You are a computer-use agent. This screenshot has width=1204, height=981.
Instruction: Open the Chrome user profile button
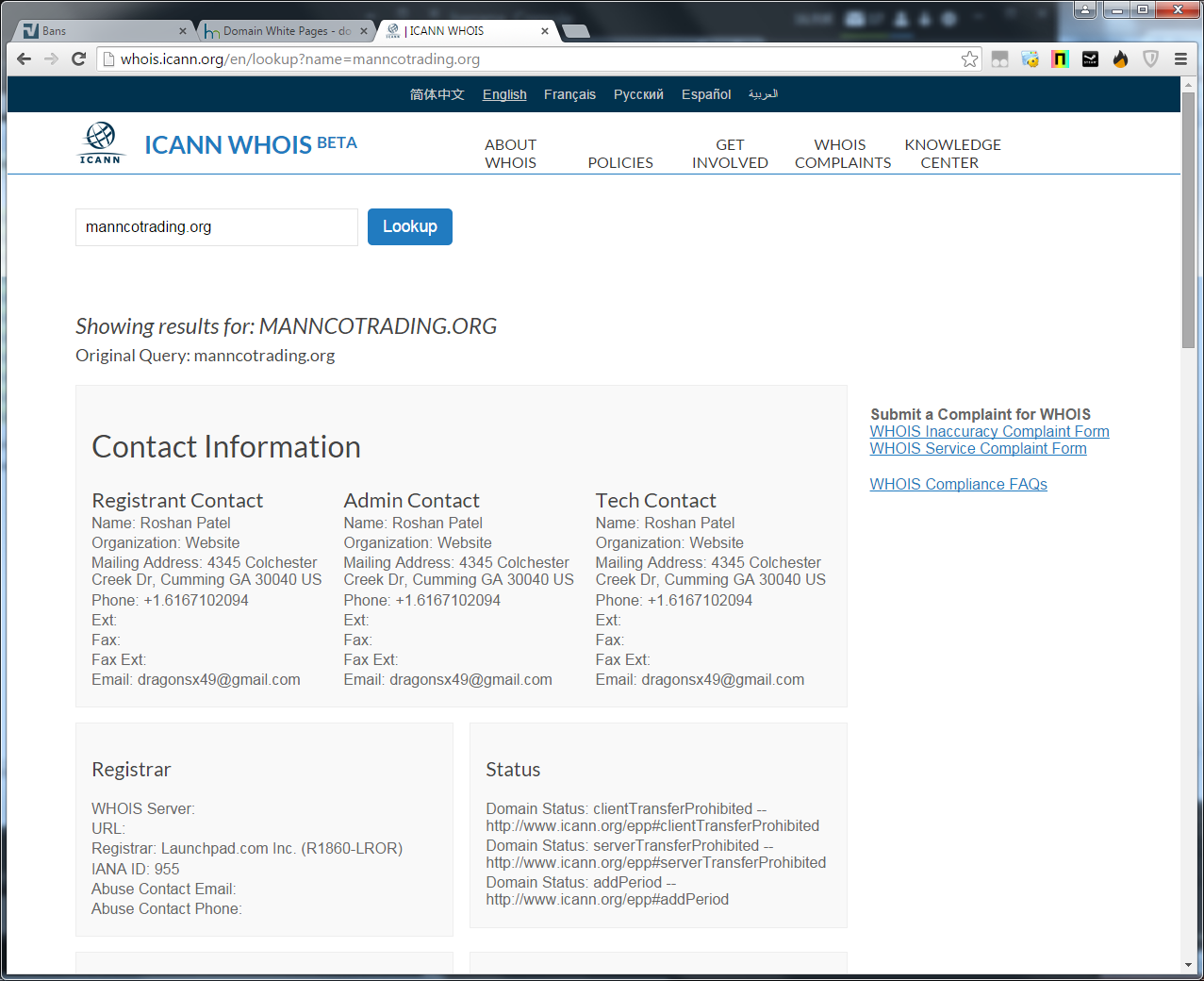pyautogui.click(x=1085, y=10)
